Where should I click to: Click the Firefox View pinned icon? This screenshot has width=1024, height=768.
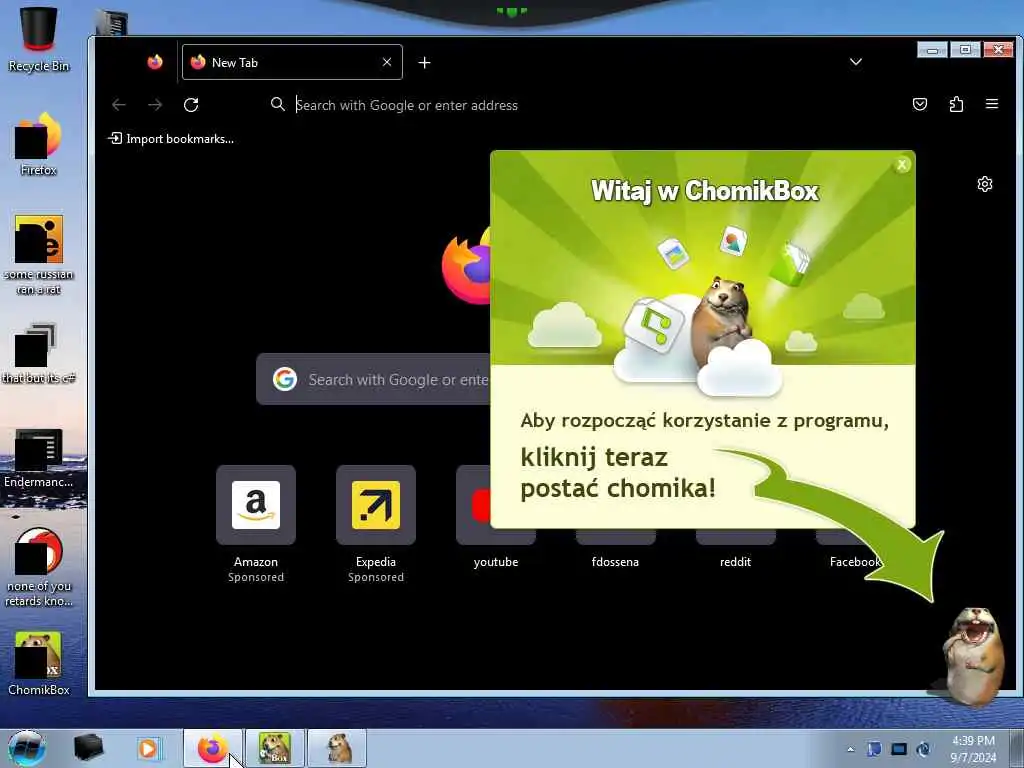[x=155, y=62]
